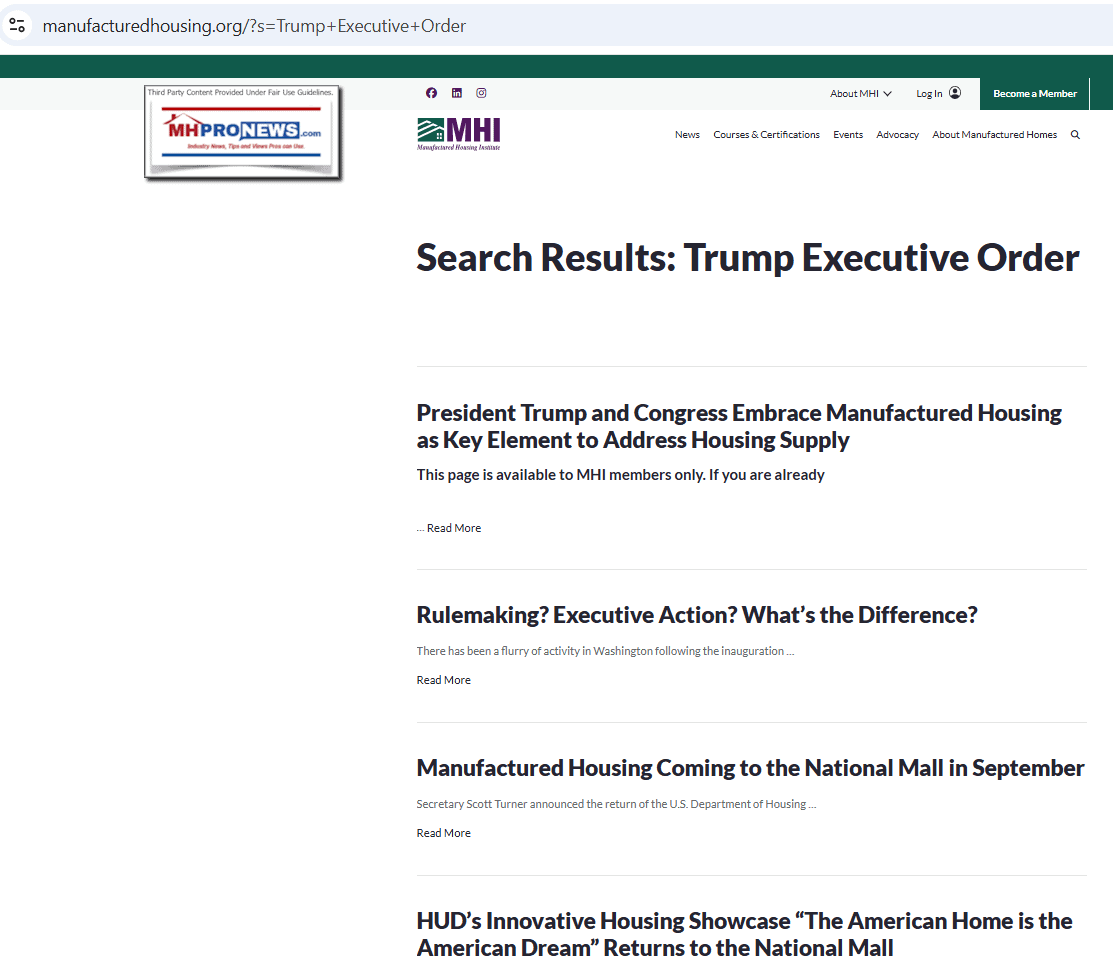
Task: Open About Manufactured Homes menu
Action: (x=994, y=135)
